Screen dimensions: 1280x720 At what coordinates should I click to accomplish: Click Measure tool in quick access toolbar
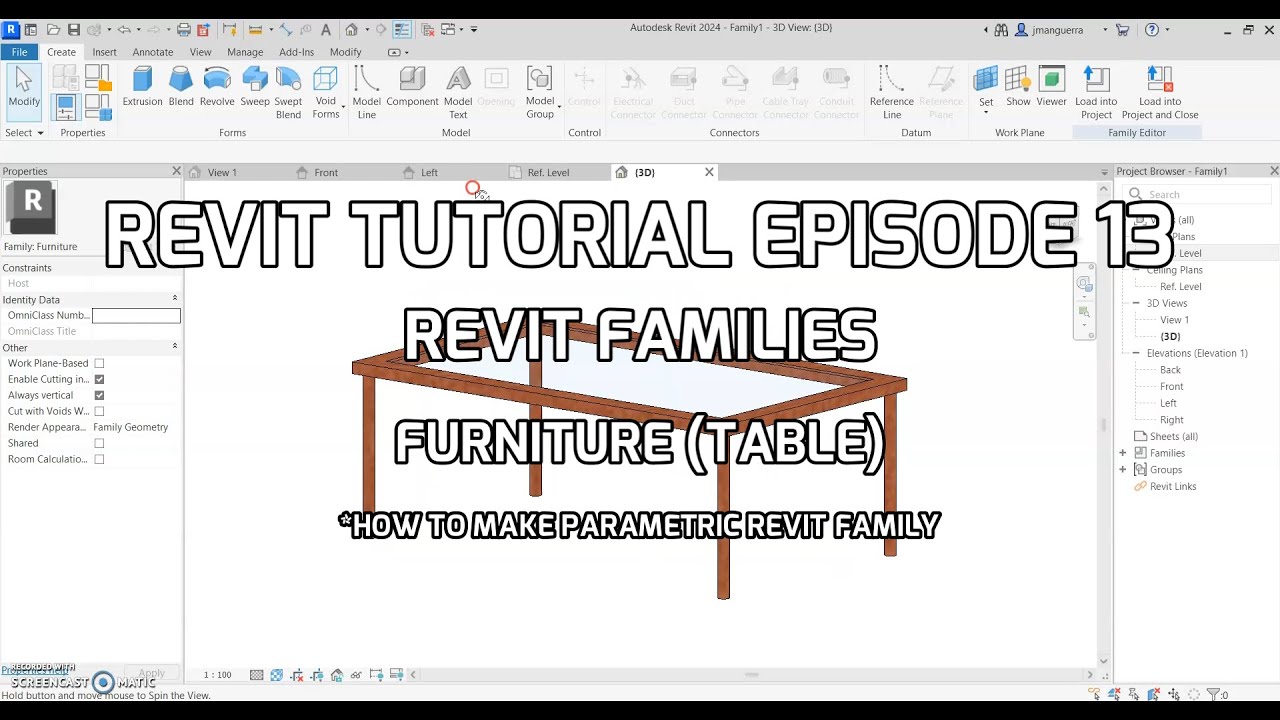point(255,30)
